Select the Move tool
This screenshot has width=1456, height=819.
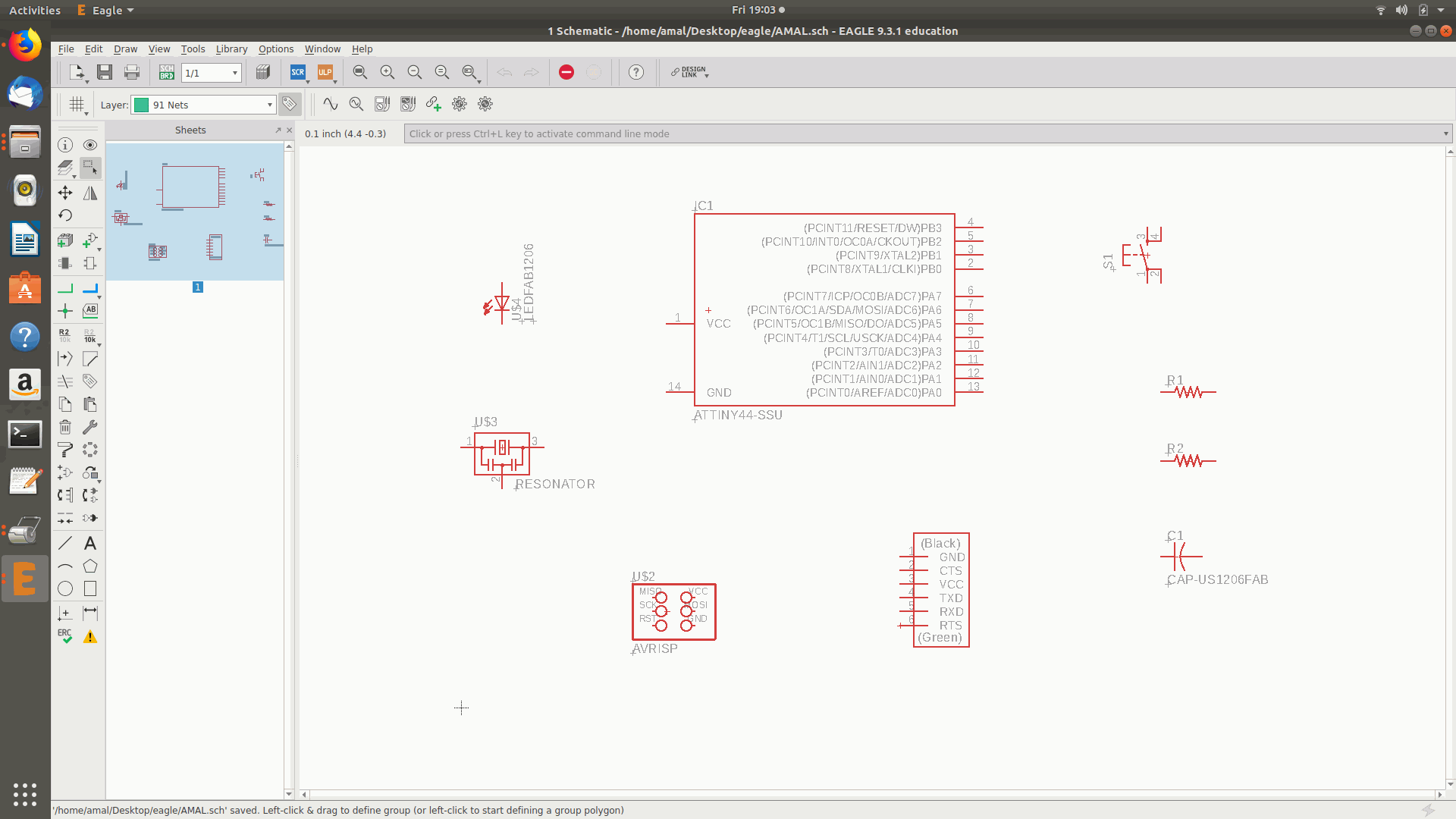coord(65,193)
